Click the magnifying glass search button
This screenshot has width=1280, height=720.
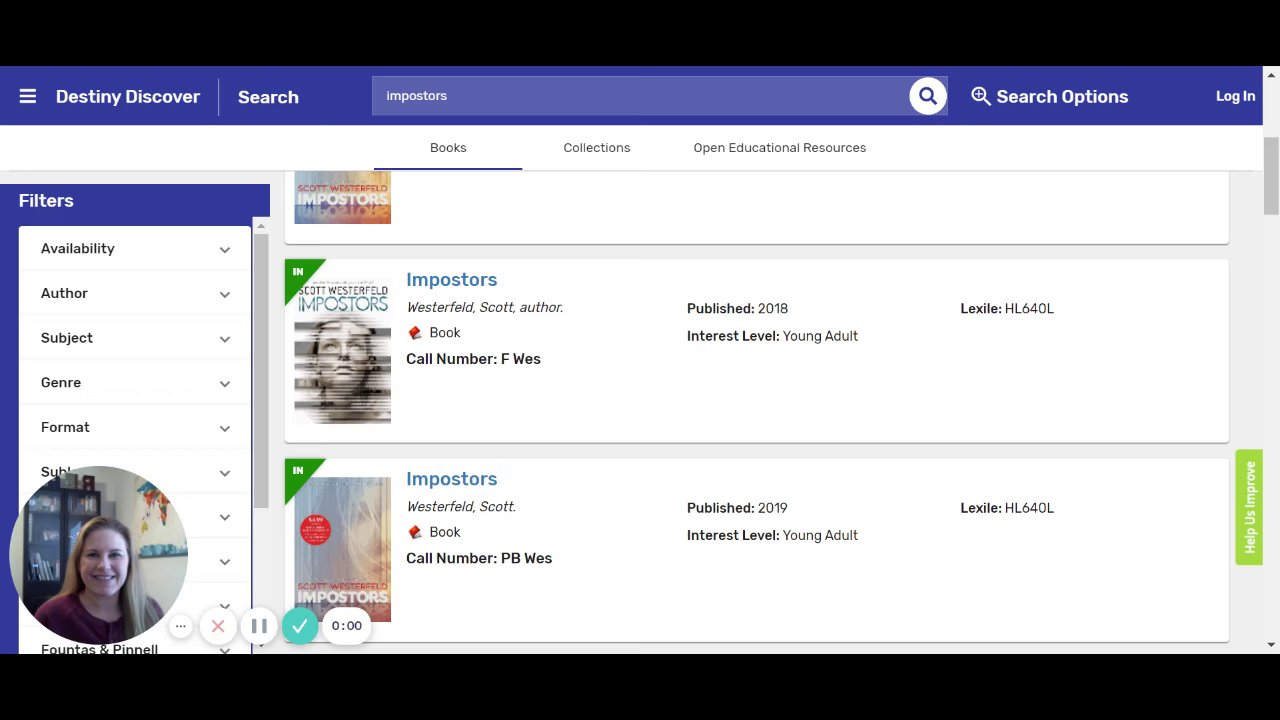point(928,96)
